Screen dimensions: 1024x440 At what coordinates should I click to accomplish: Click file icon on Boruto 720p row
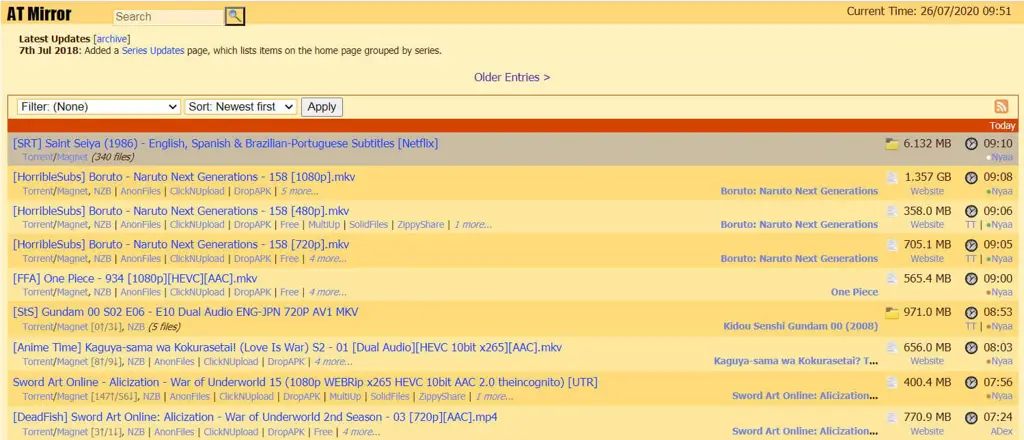click(892, 245)
